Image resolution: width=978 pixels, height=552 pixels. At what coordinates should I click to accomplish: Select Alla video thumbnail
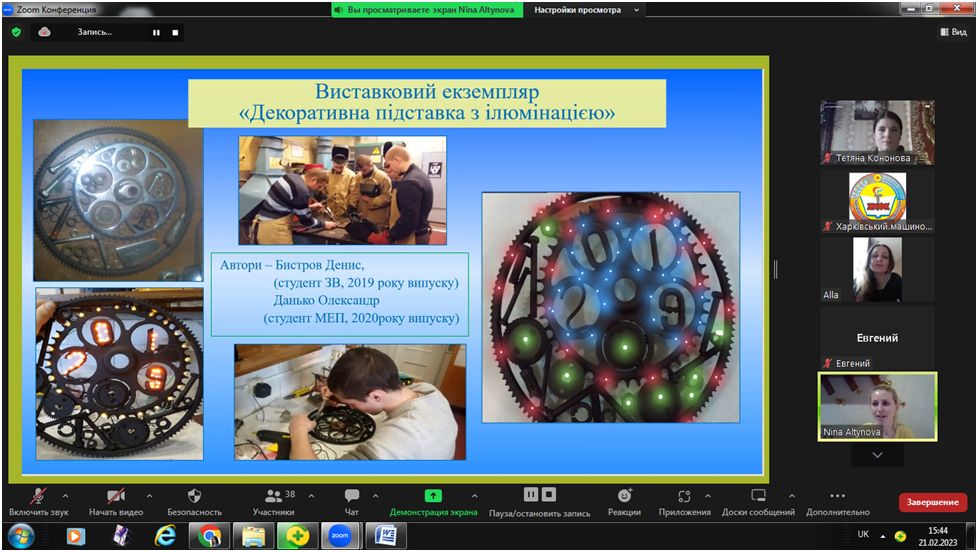click(877, 269)
